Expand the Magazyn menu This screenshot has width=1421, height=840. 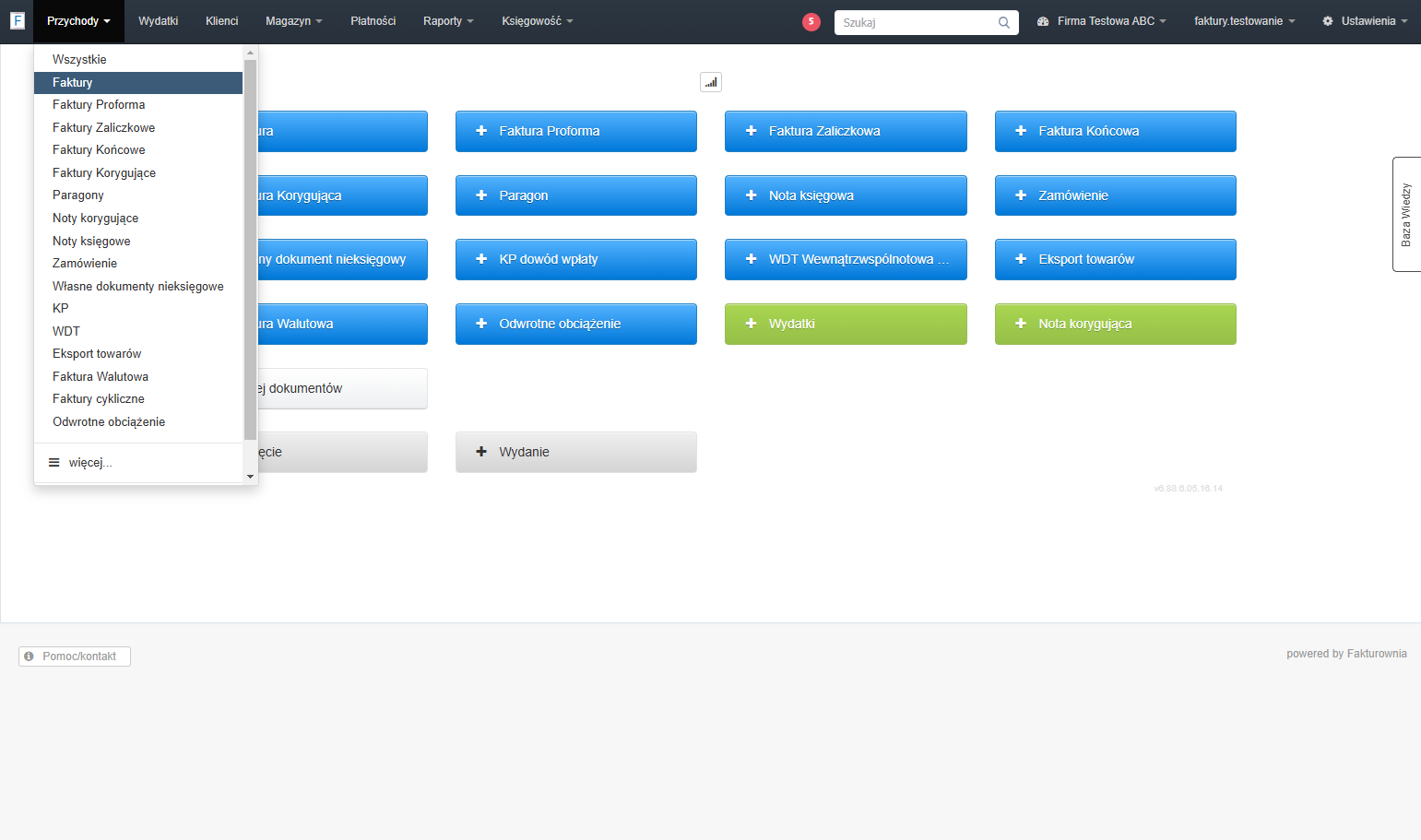293,21
